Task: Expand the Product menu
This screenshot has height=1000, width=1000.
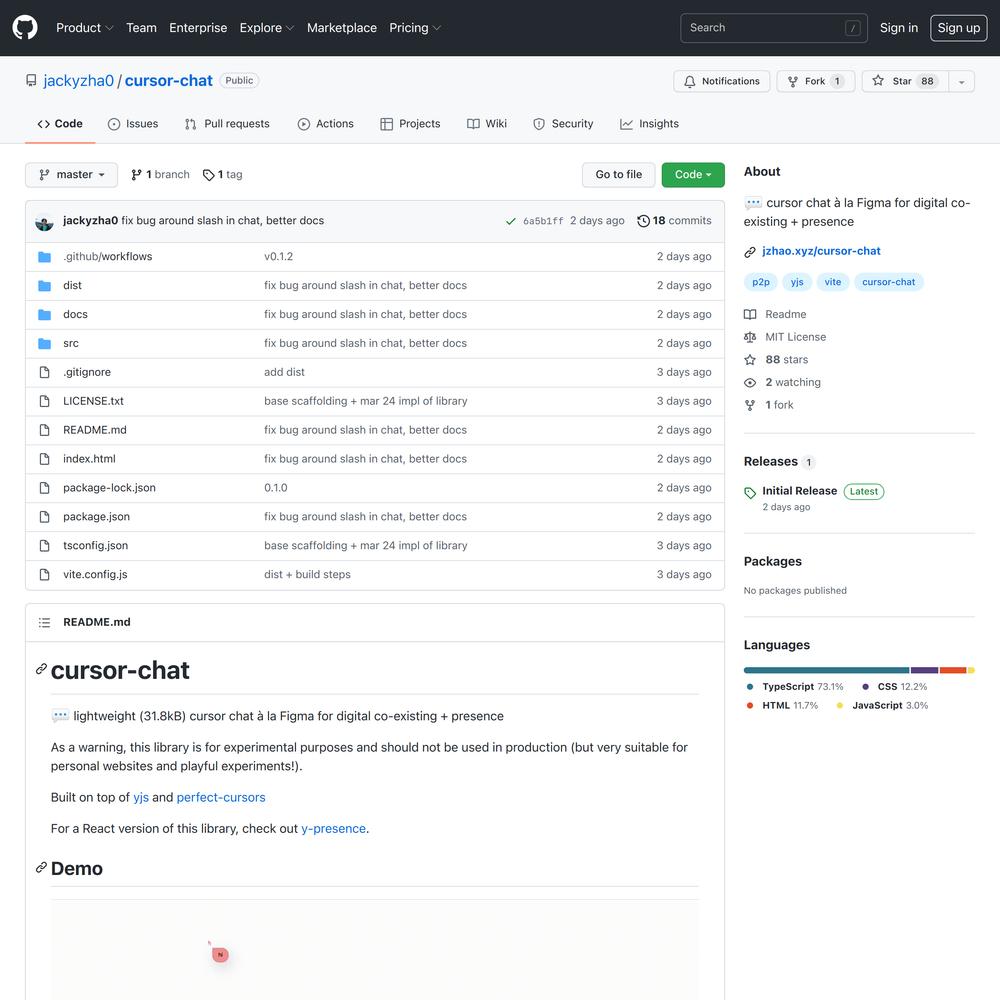Action: click(84, 27)
